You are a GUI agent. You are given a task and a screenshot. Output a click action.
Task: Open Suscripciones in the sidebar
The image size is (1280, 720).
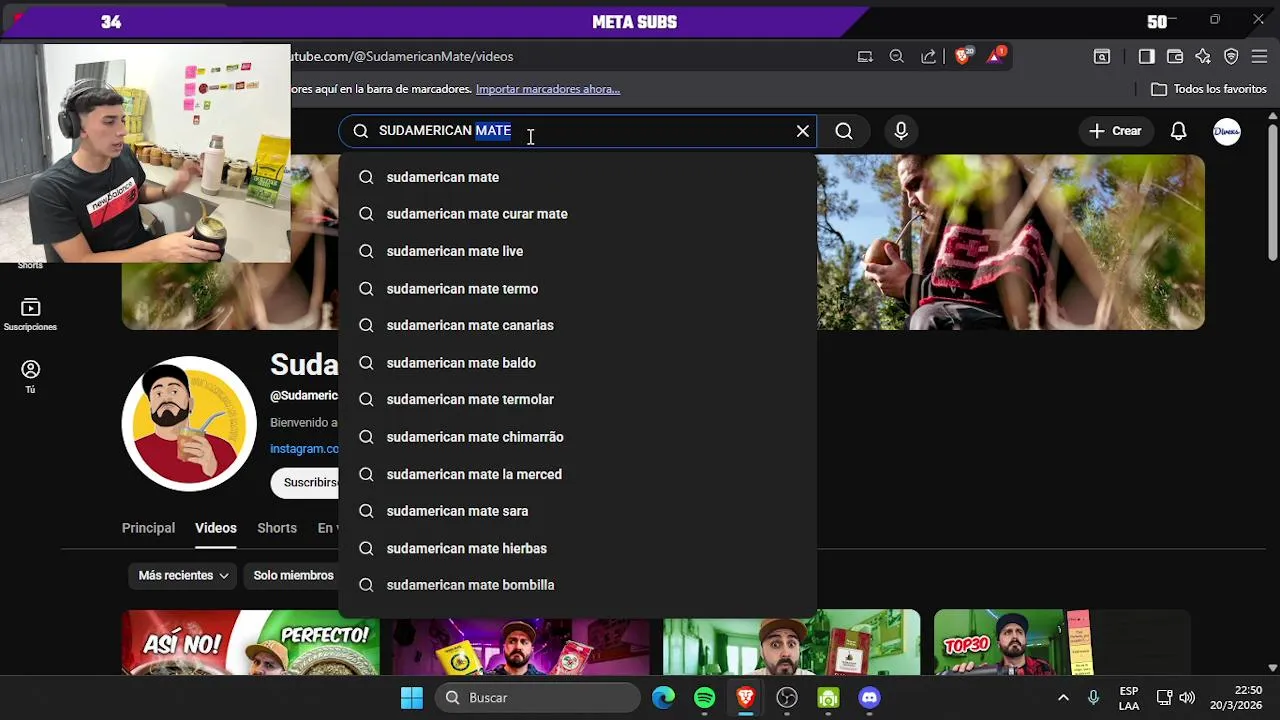30,314
